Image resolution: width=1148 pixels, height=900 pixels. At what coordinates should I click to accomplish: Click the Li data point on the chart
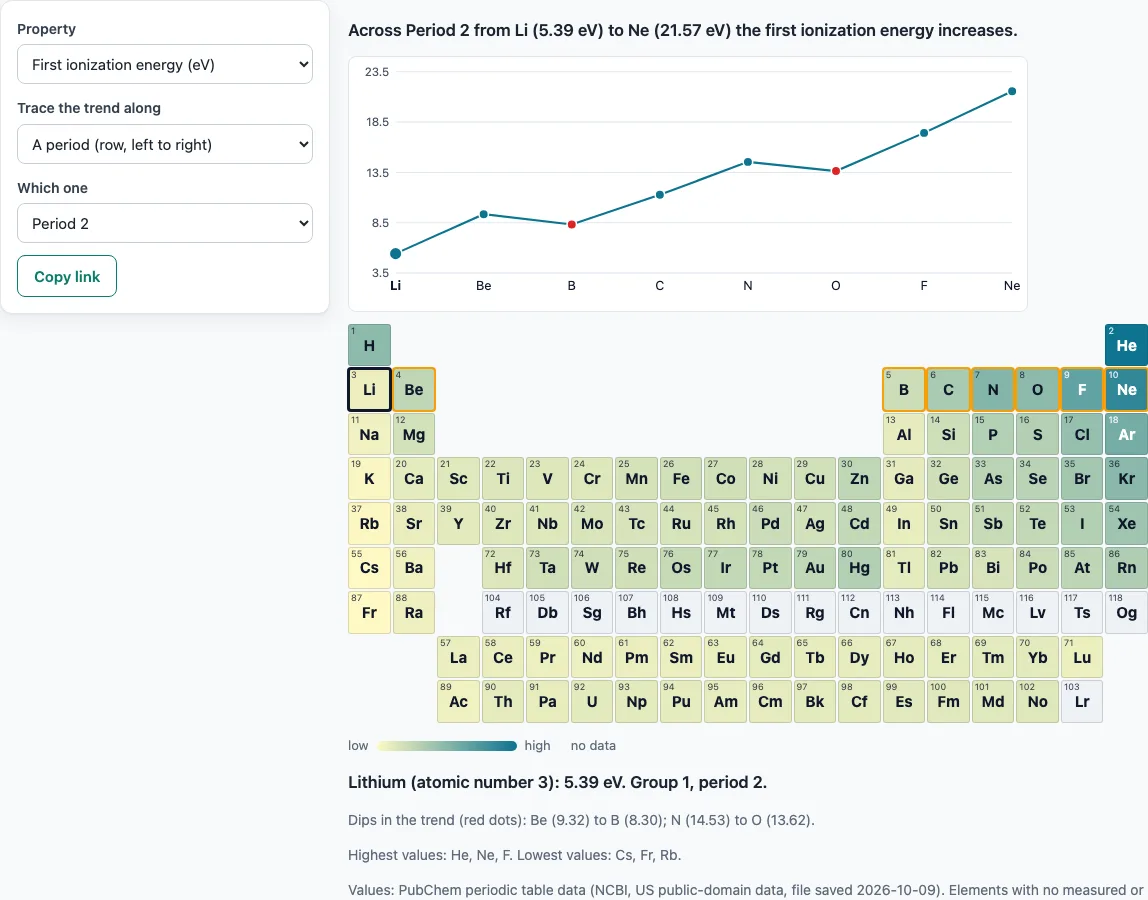coord(395,253)
